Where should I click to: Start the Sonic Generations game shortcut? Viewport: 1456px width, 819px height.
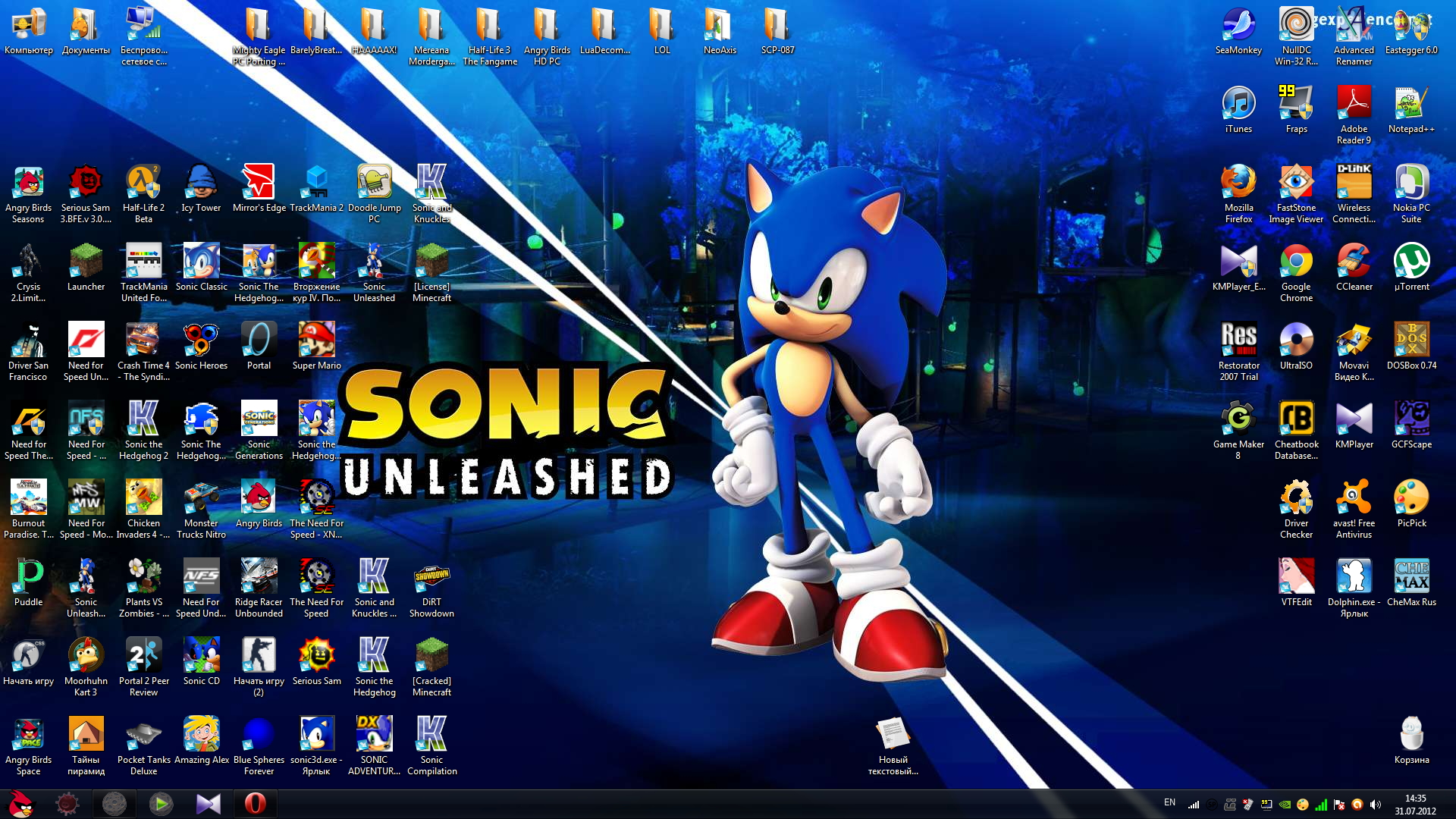tap(259, 420)
